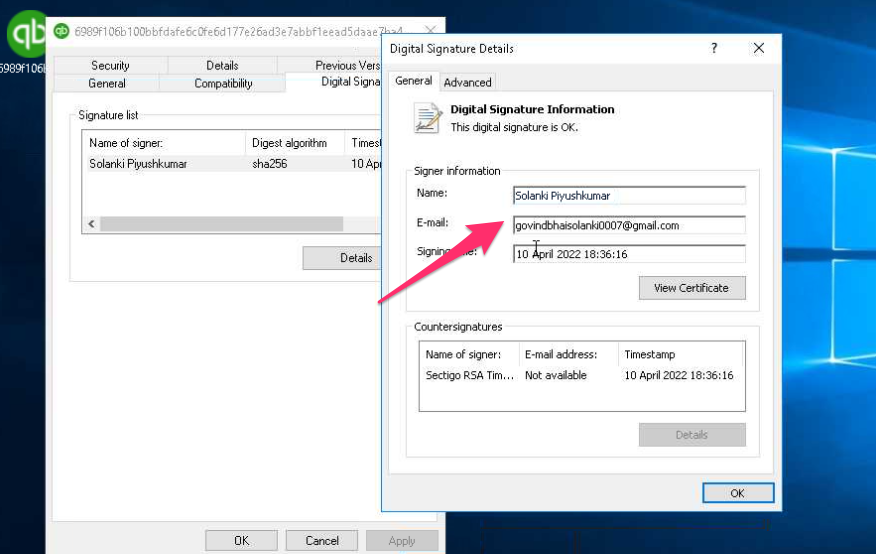This screenshot has height=554, width=876.
Task: Switch to the Advanced tab
Action: click(467, 83)
